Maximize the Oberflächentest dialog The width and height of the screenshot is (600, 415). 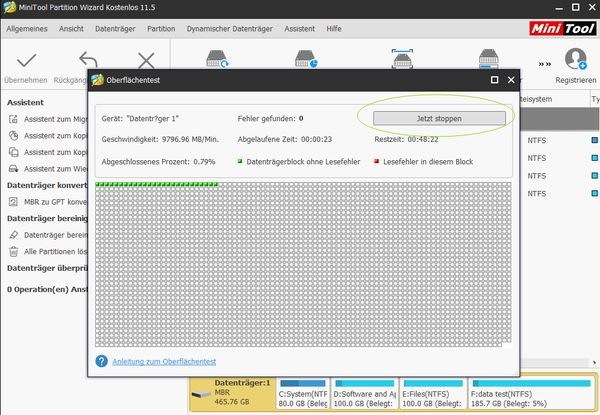point(494,79)
